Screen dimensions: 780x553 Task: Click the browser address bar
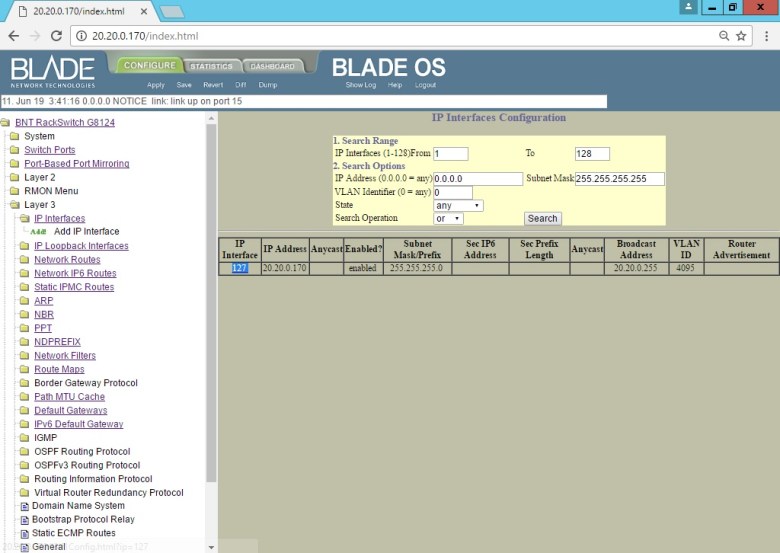(398, 36)
